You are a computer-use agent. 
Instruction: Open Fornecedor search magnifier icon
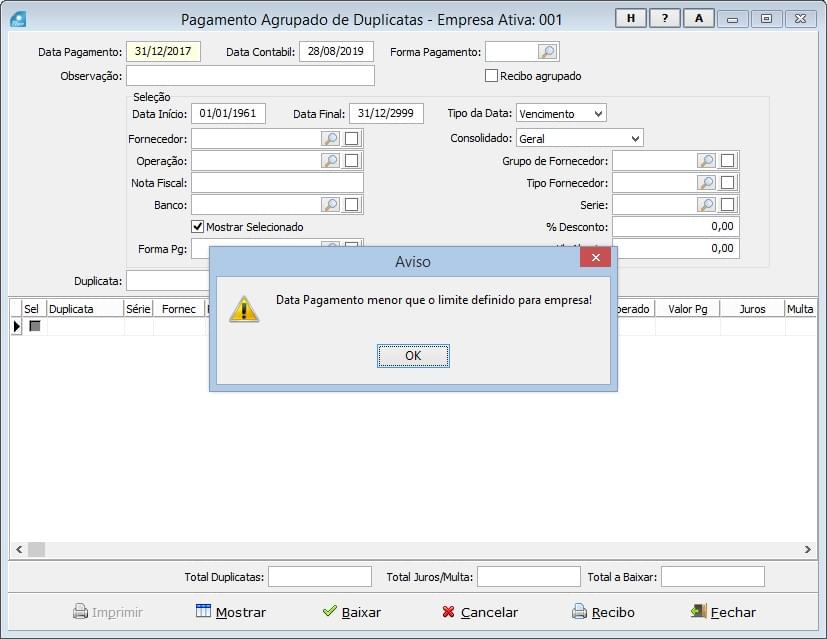tap(330, 139)
